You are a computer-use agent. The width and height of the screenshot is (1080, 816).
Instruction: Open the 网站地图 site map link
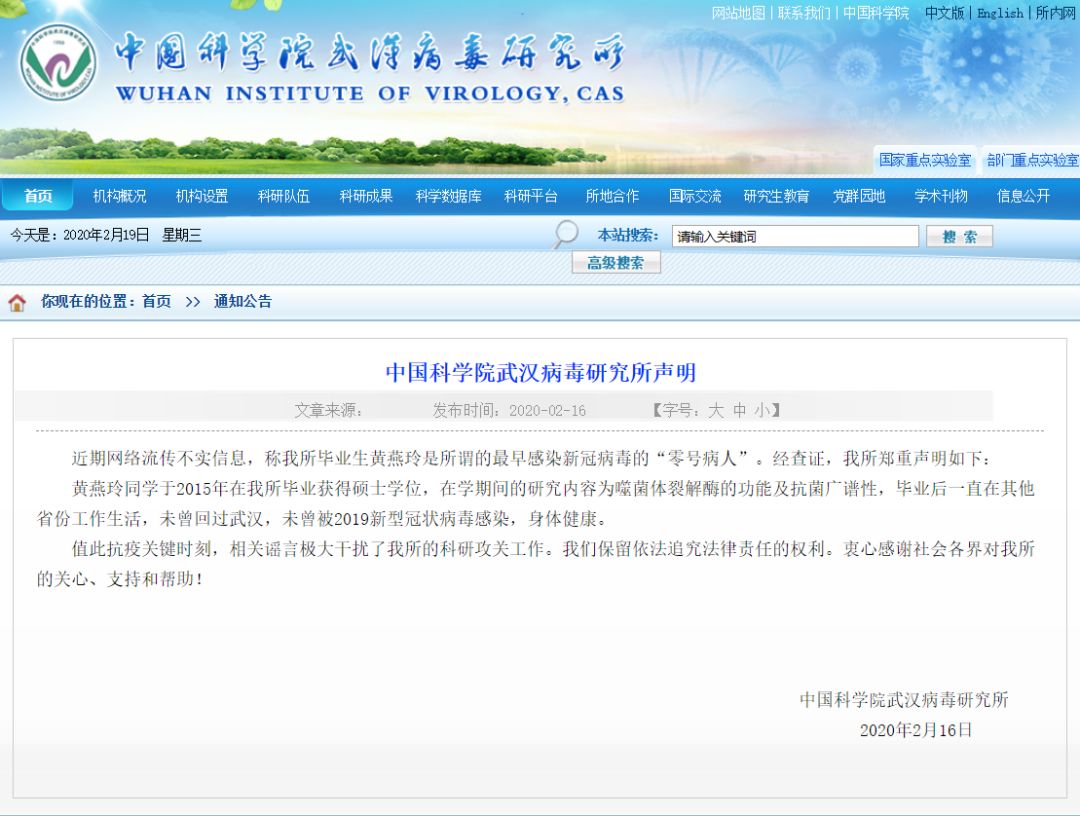tap(738, 13)
